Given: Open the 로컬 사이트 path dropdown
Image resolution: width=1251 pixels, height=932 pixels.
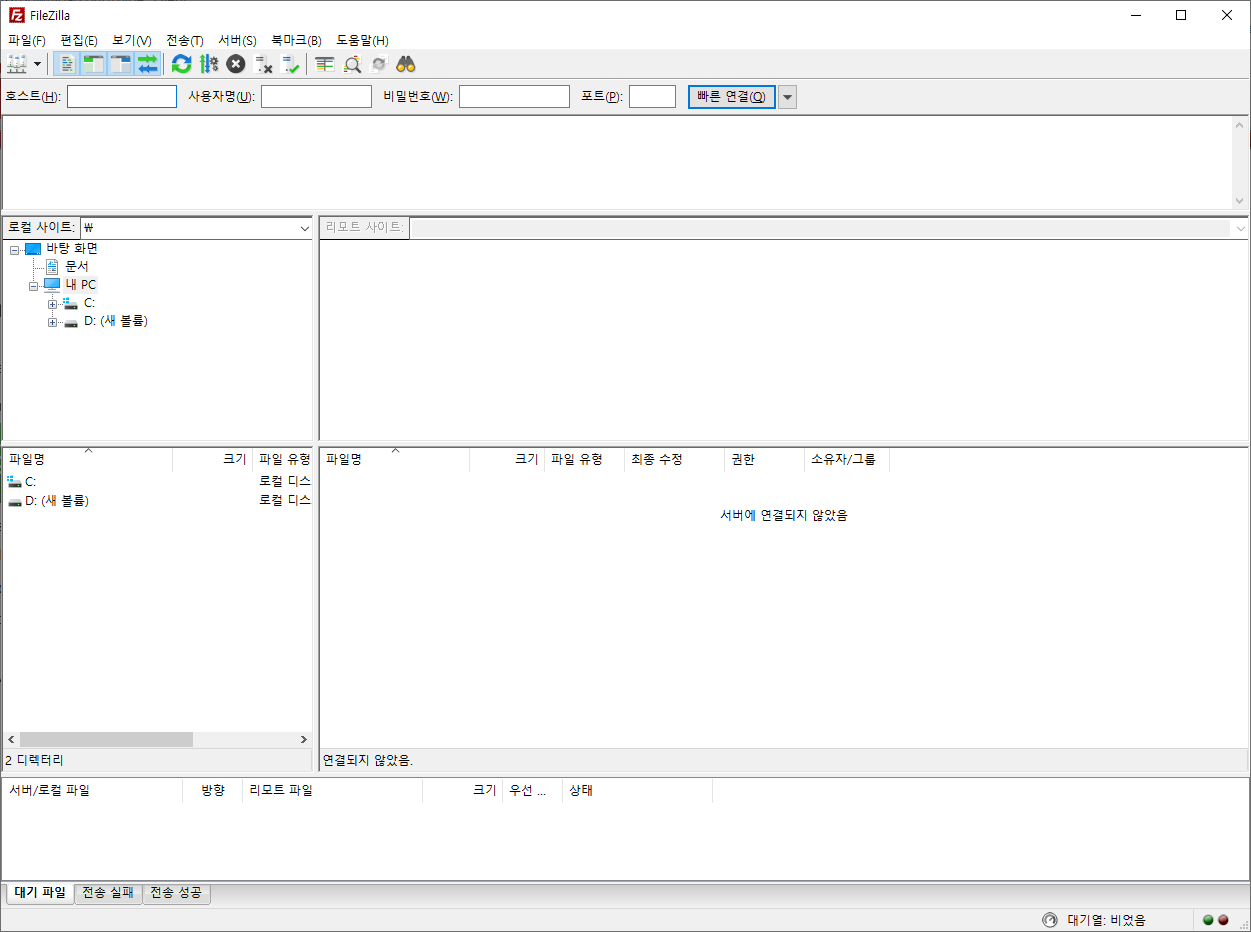Looking at the screenshot, I should tap(305, 228).
